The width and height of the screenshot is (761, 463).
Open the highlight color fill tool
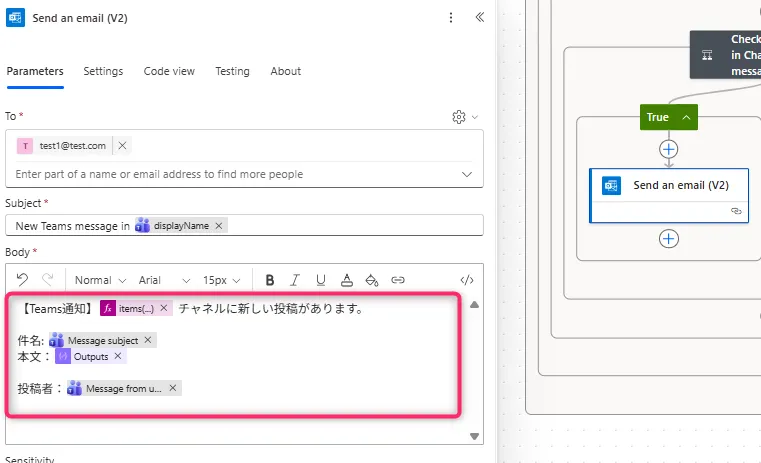(372, 280)
